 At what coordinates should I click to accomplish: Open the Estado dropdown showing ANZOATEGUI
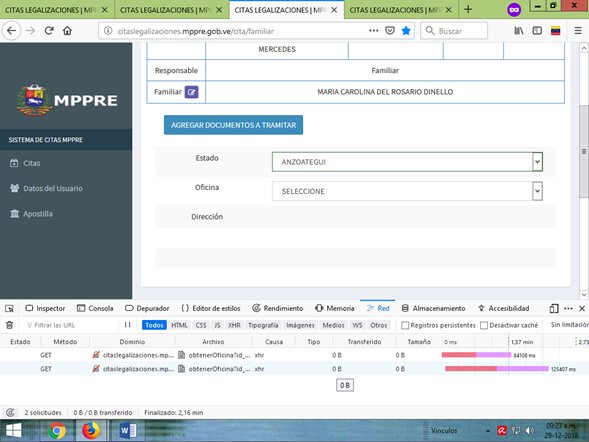pos(407,162)
